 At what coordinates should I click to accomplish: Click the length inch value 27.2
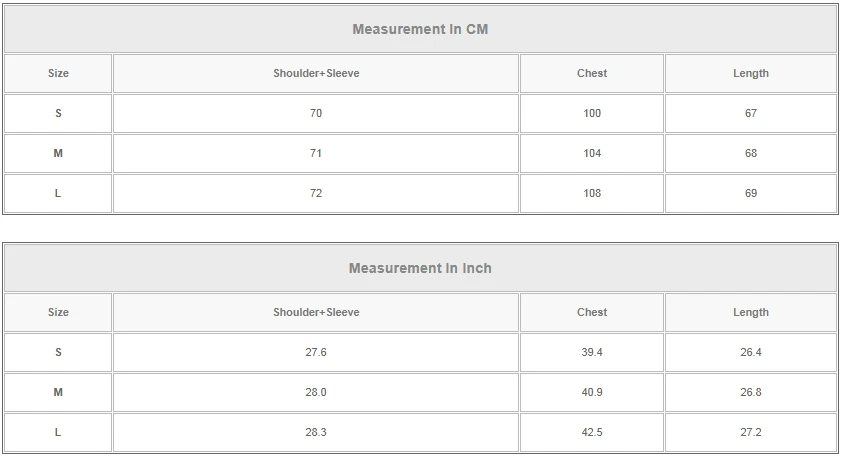tap(751, 432)
